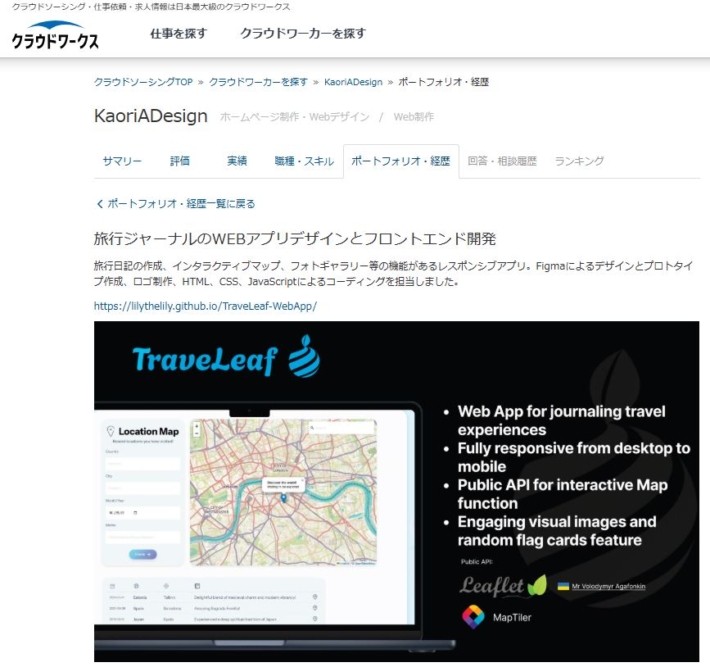Click the MapTiler text label

click(x=512, y=617)
